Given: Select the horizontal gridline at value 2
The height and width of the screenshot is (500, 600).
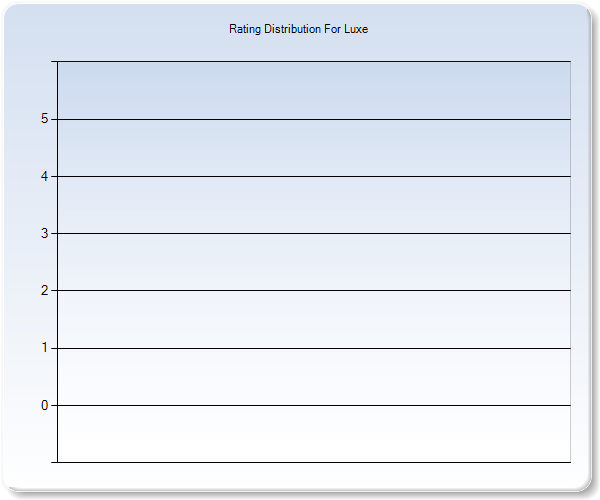Looking at the screenshot, I should coord(314,290).
